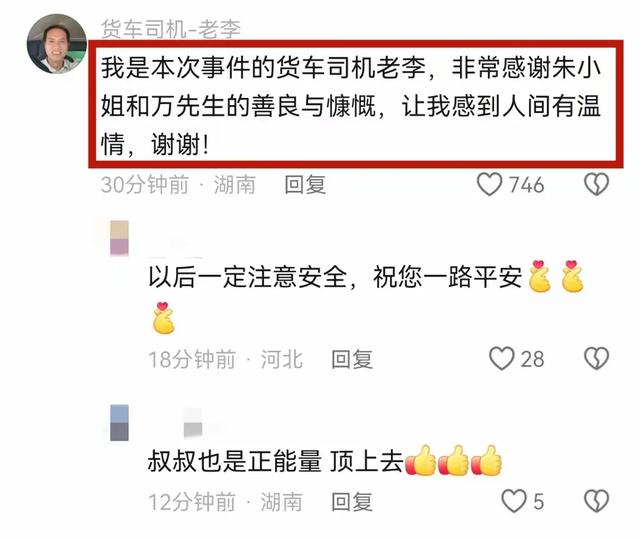640x539 pixels.
Task: Like the comment with 746 likes
Action: (x=489, y=184)
